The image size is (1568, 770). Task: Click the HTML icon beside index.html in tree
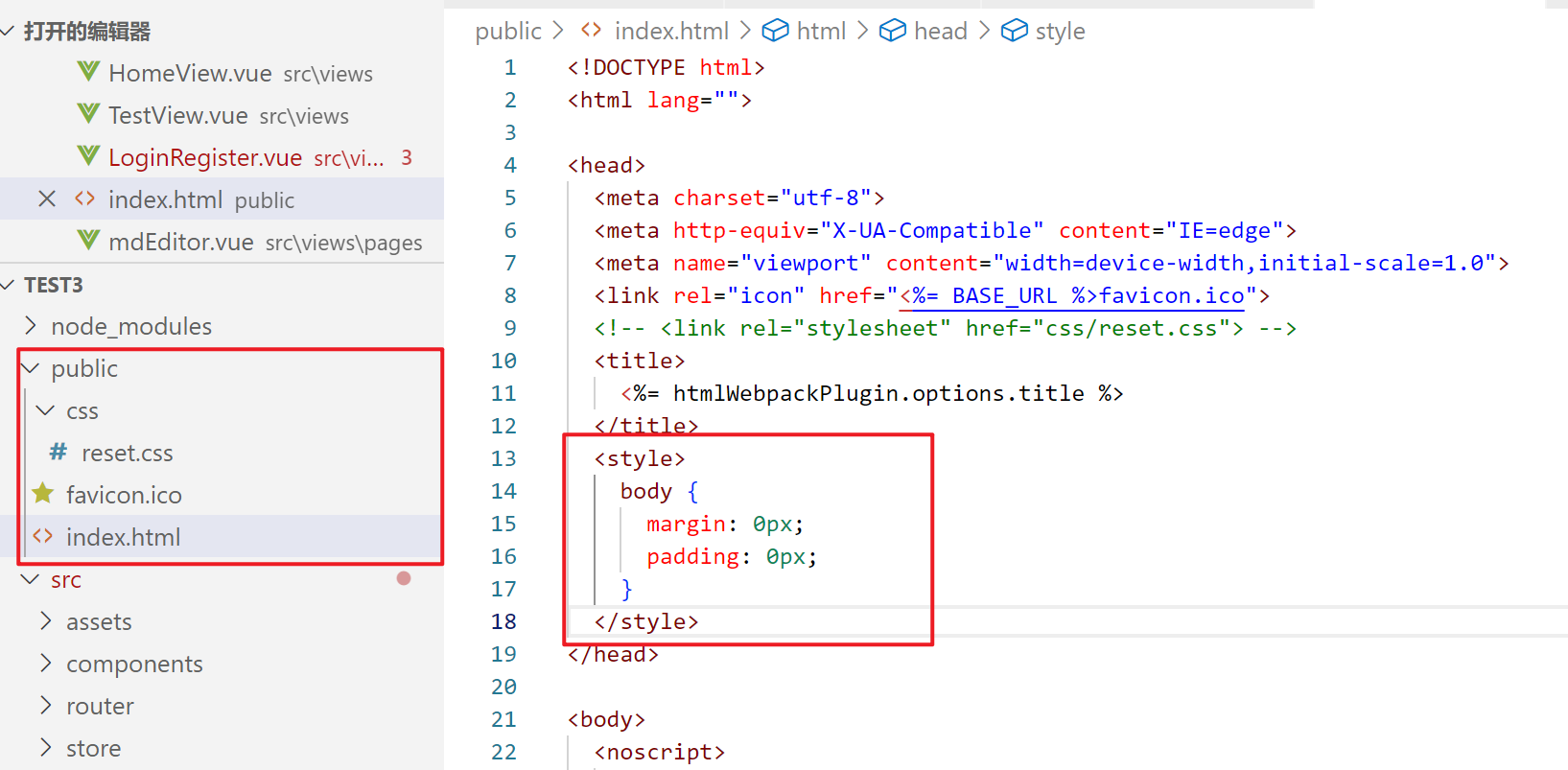coord(43,536)
